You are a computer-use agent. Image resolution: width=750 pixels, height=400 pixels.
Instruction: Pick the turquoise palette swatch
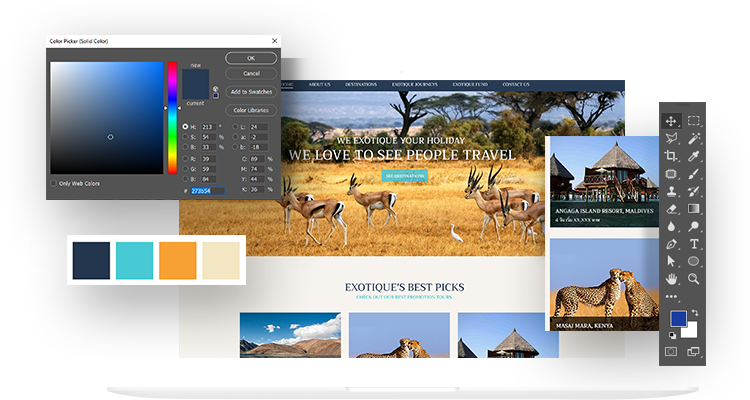point(134,260)
